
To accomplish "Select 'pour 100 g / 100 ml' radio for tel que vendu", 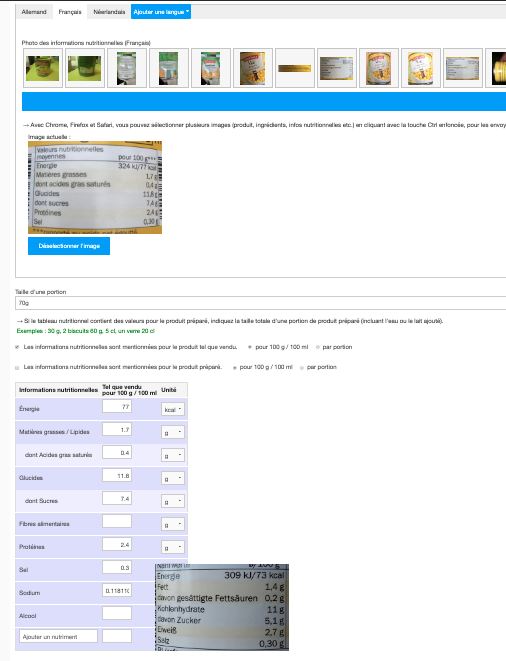I will click(x=250, y=347).
